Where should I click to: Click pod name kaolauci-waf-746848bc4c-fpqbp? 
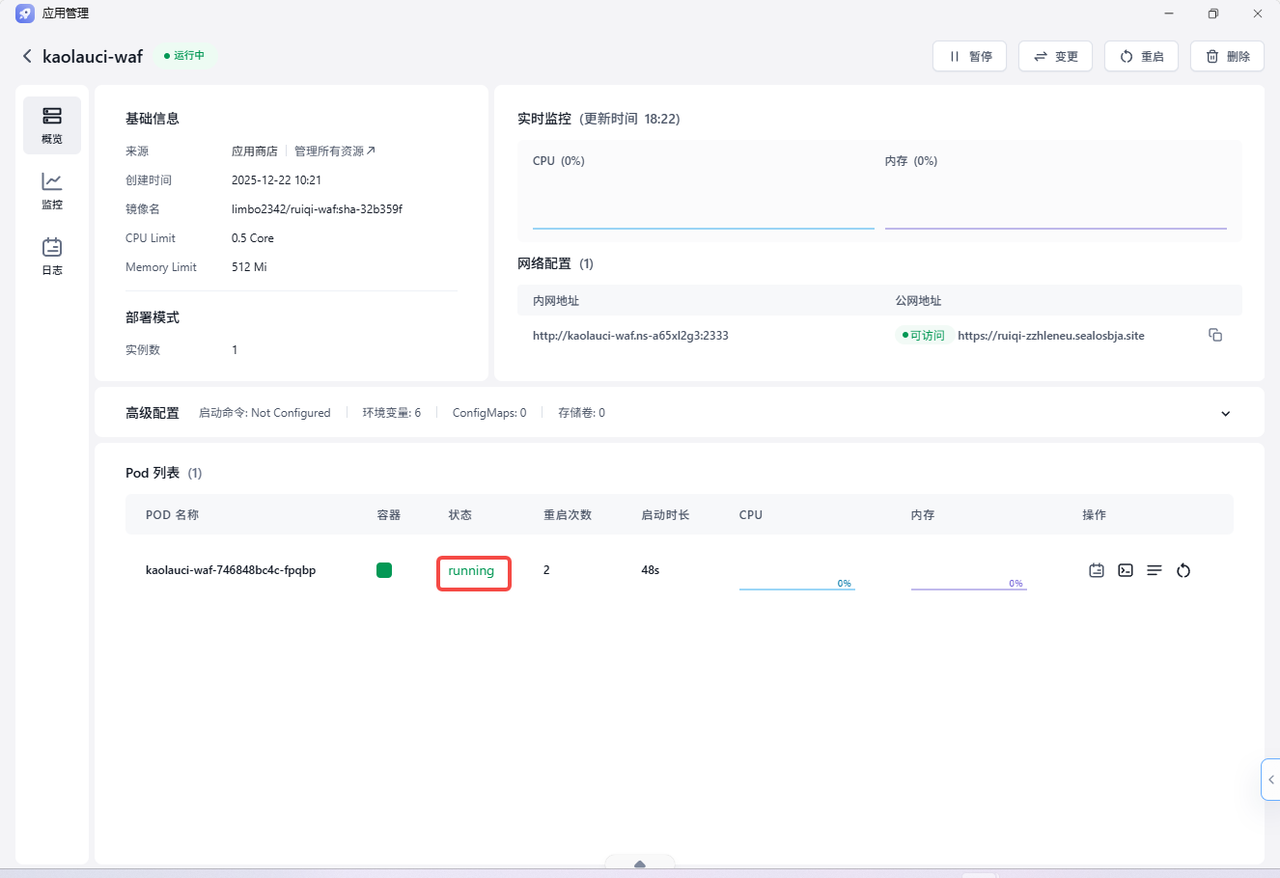(231, 570)
